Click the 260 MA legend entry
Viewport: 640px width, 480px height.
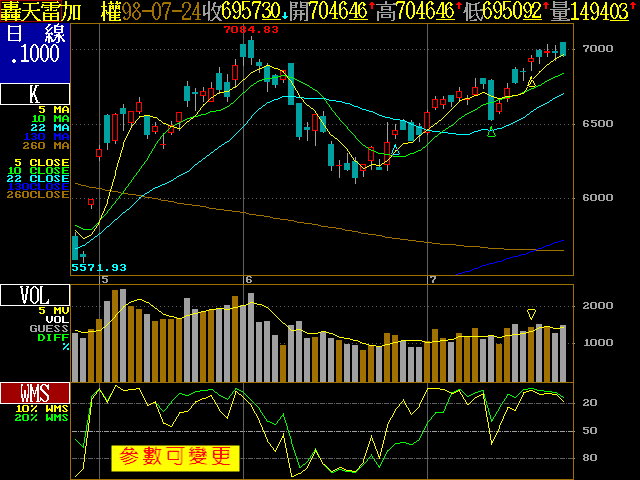(52, 145)
